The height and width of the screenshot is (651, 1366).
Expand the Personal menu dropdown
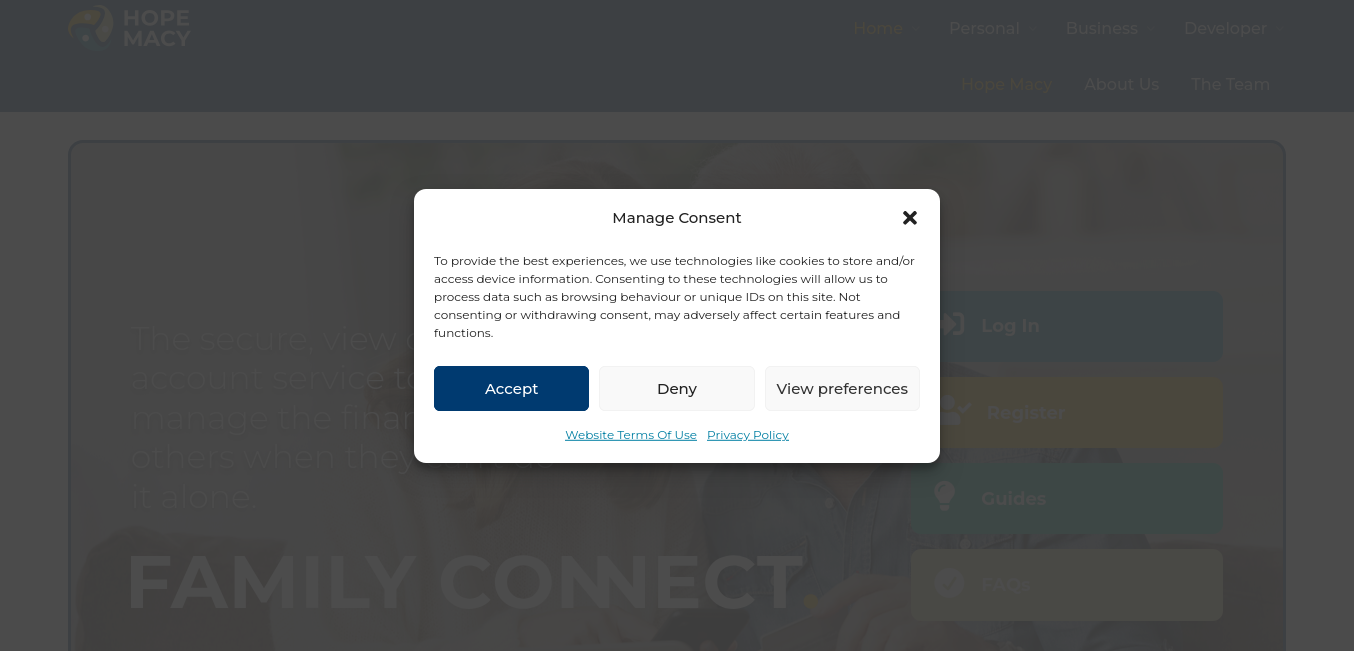coord(994,28)
